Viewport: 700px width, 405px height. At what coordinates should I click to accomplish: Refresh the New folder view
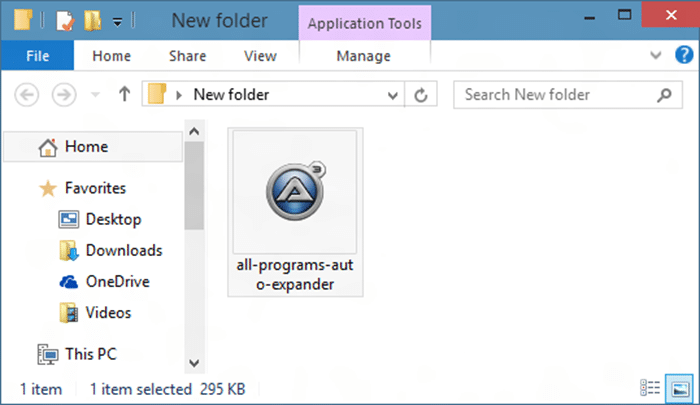tap(421, 95)
